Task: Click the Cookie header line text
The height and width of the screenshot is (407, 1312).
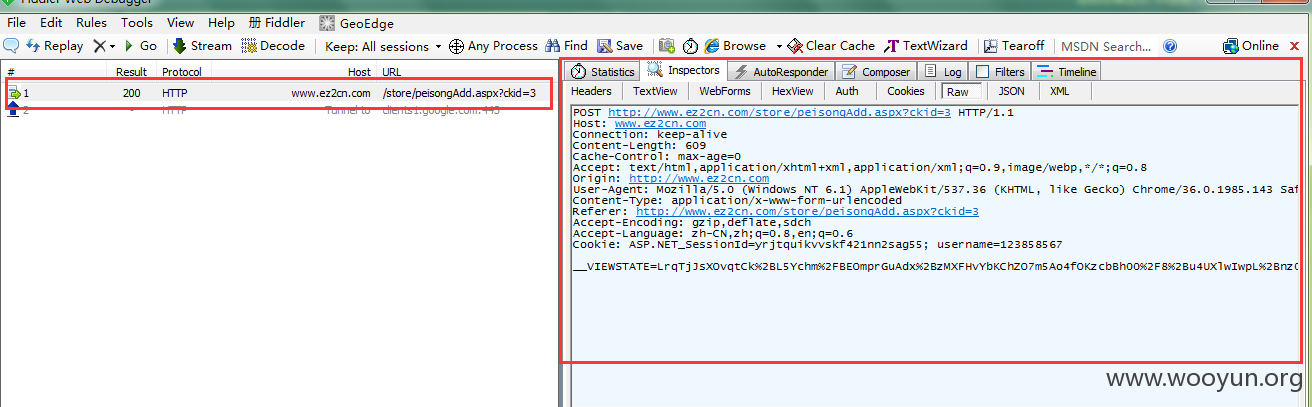Action: click(817, 244)
